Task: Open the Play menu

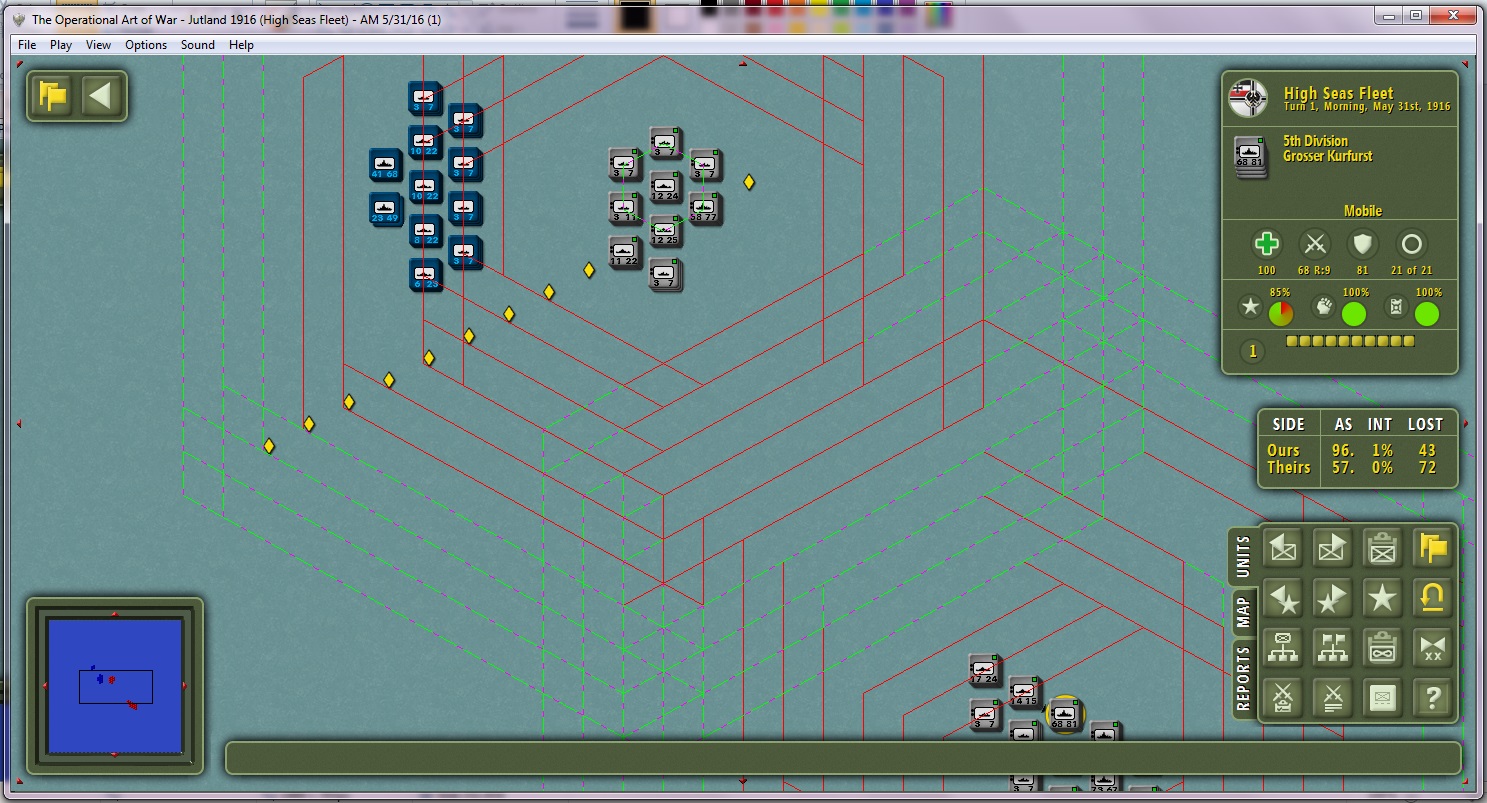Action: [x=61, y=45]
